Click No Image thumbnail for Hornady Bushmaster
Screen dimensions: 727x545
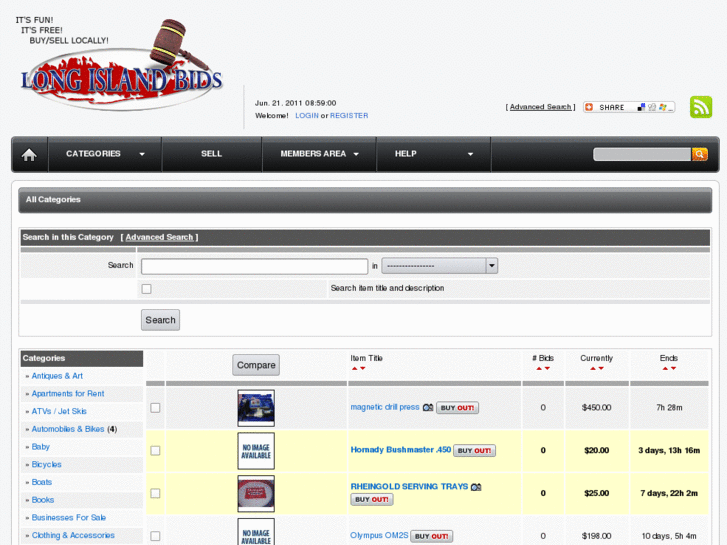[x=256, y=451]
